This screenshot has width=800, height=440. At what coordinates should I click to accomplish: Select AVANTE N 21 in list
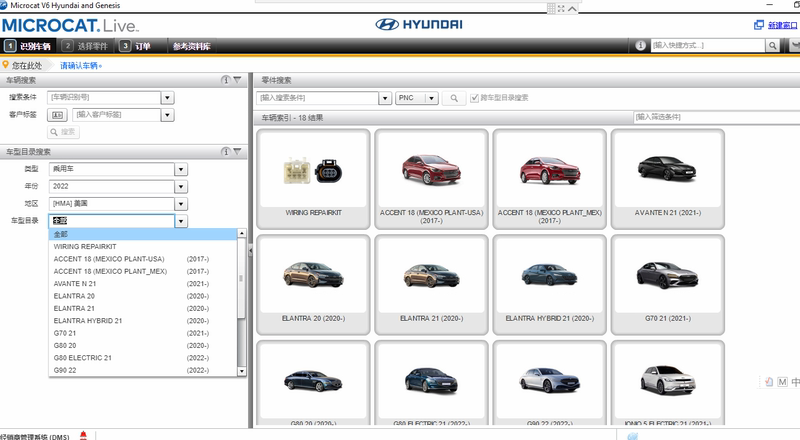(143, 284)
